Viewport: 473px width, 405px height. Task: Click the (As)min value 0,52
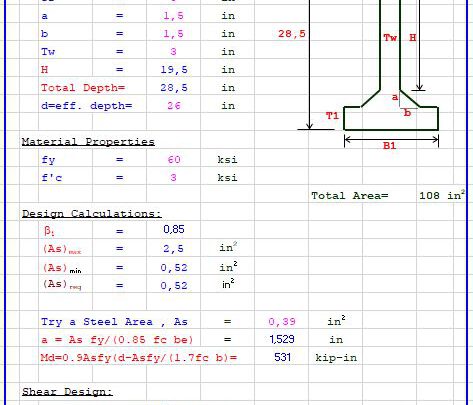[174, 268]
